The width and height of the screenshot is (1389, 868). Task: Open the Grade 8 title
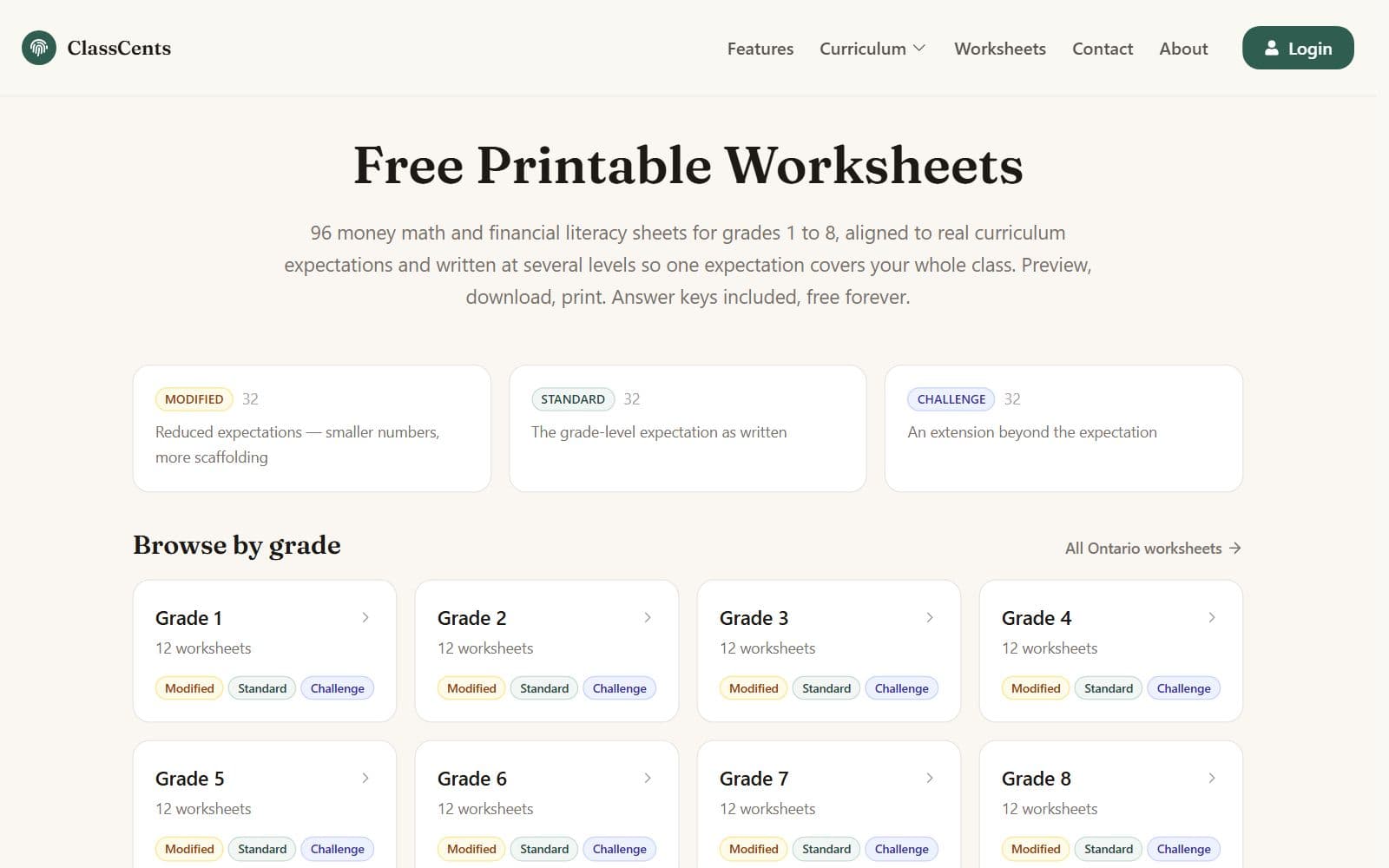click(x=1037, y=779)
